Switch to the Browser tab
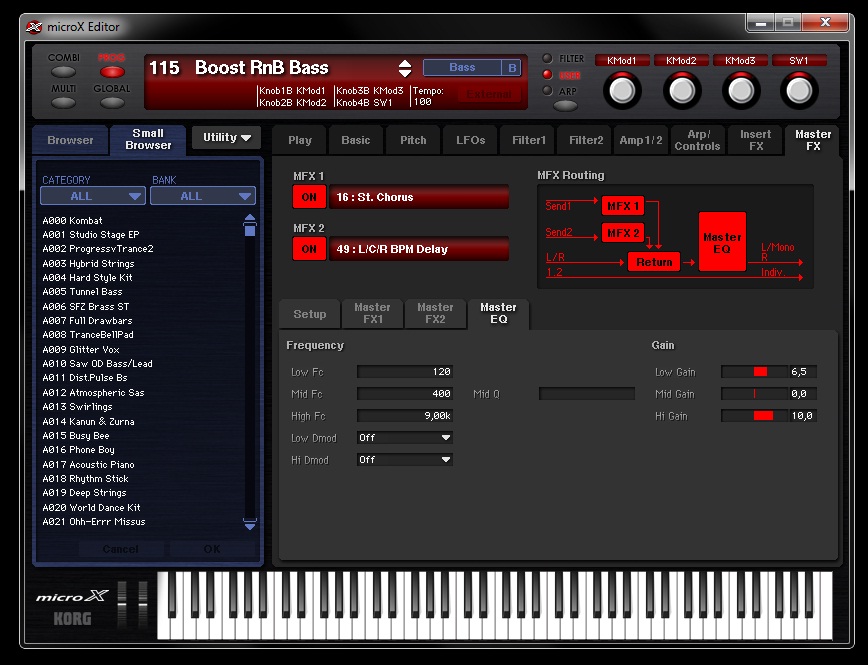The height and width of the screenshot is (665, 868). tap(70, 140)
